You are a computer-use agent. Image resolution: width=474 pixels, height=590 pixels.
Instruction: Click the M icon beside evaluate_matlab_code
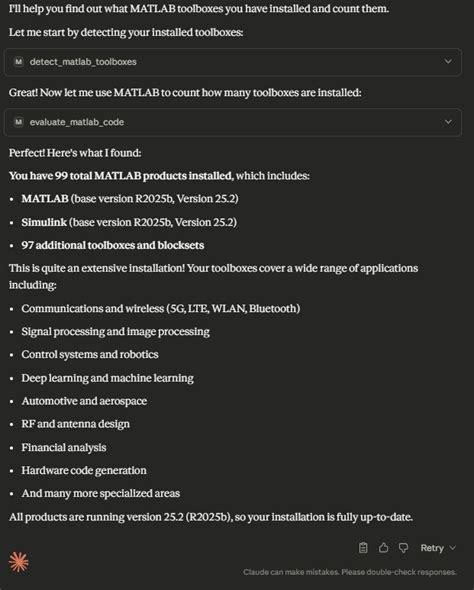[19, 122]
